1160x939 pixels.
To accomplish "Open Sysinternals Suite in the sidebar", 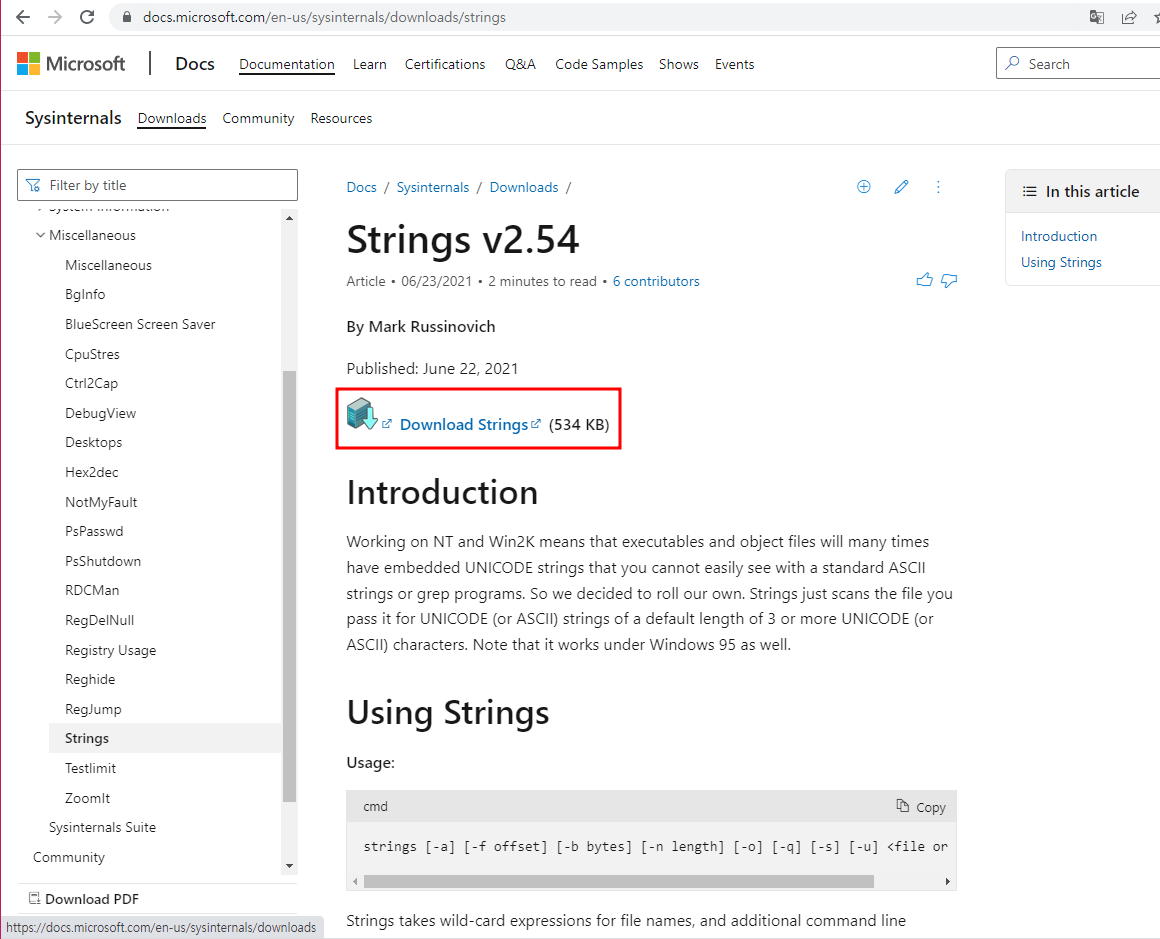I will point(102,827).
